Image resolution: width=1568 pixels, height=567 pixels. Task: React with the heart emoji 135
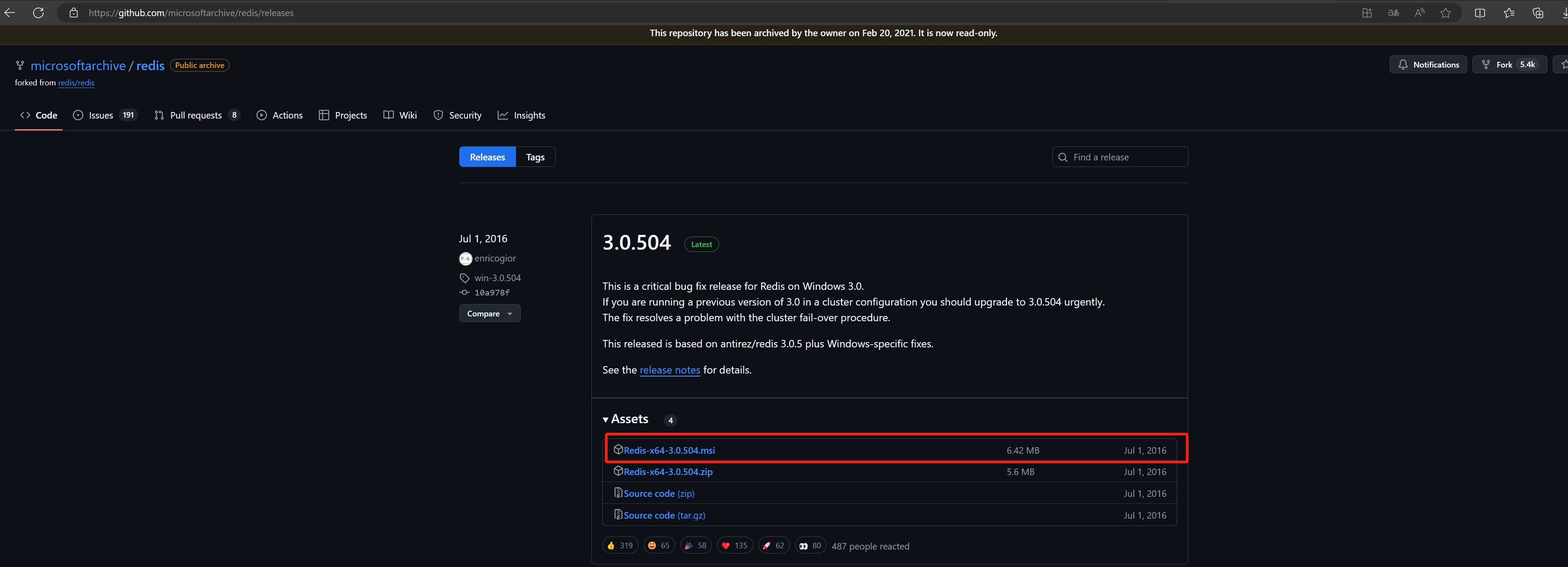click(x=734, y=546)
